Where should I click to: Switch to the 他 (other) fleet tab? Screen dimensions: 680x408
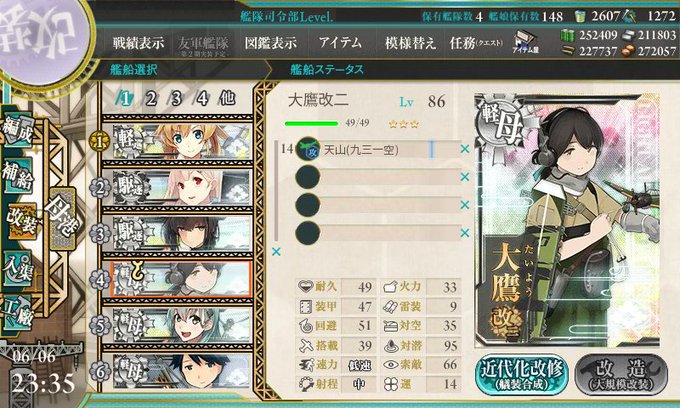(x=227, y=98)
